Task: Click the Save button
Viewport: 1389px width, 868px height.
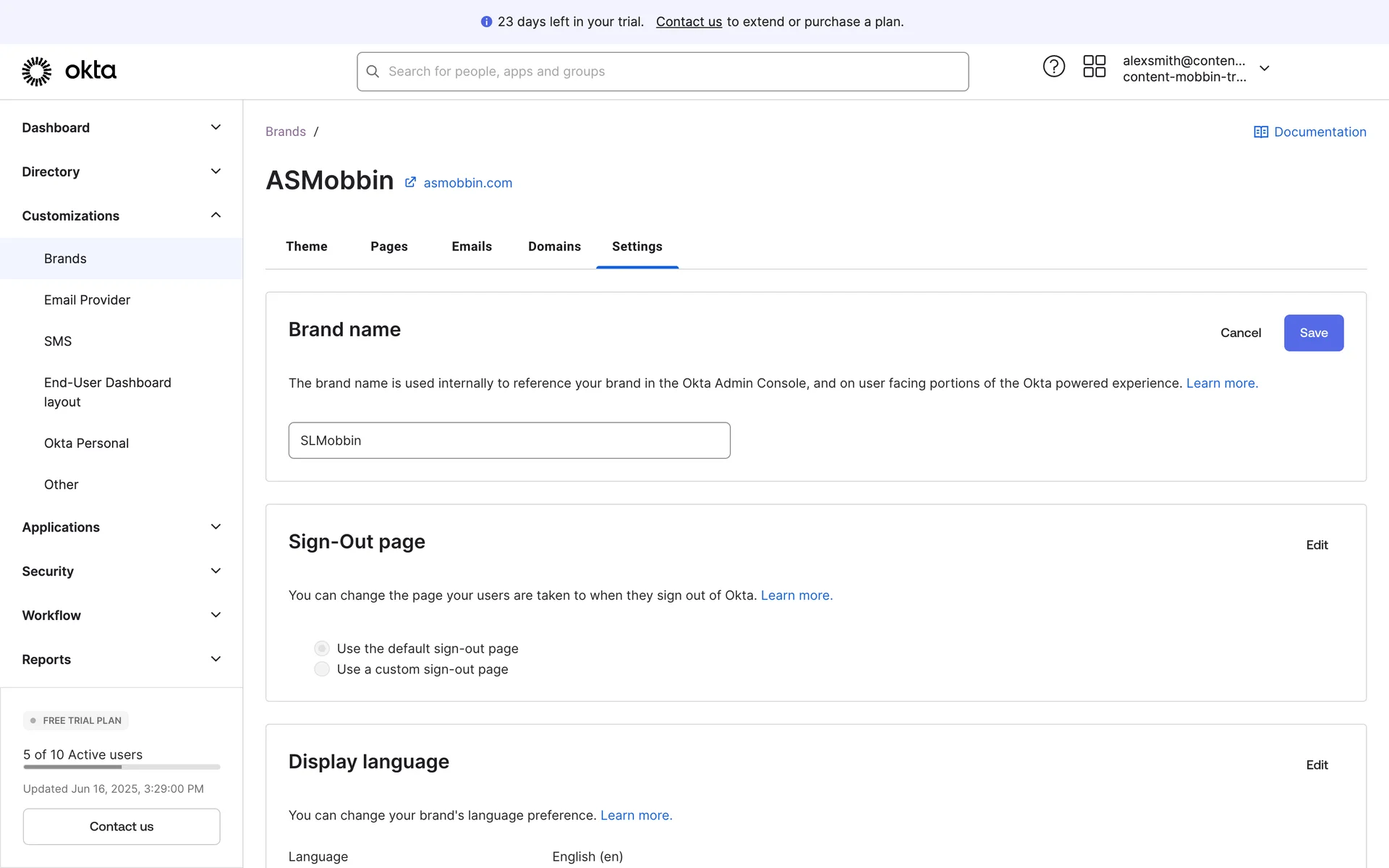Action: [1313, 333]
